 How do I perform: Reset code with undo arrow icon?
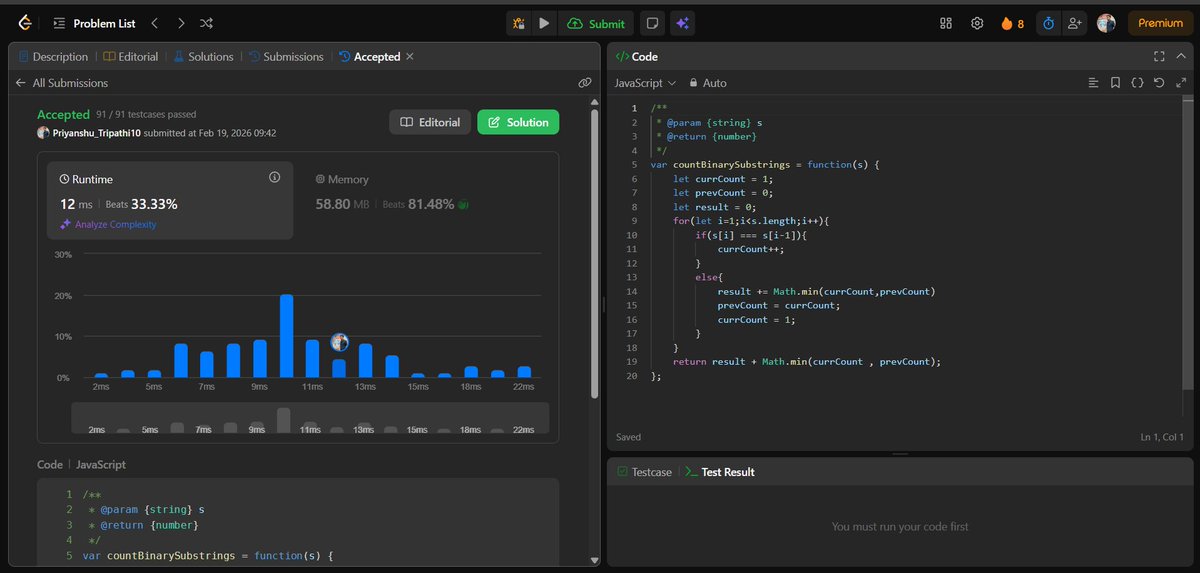point(1158,83)
